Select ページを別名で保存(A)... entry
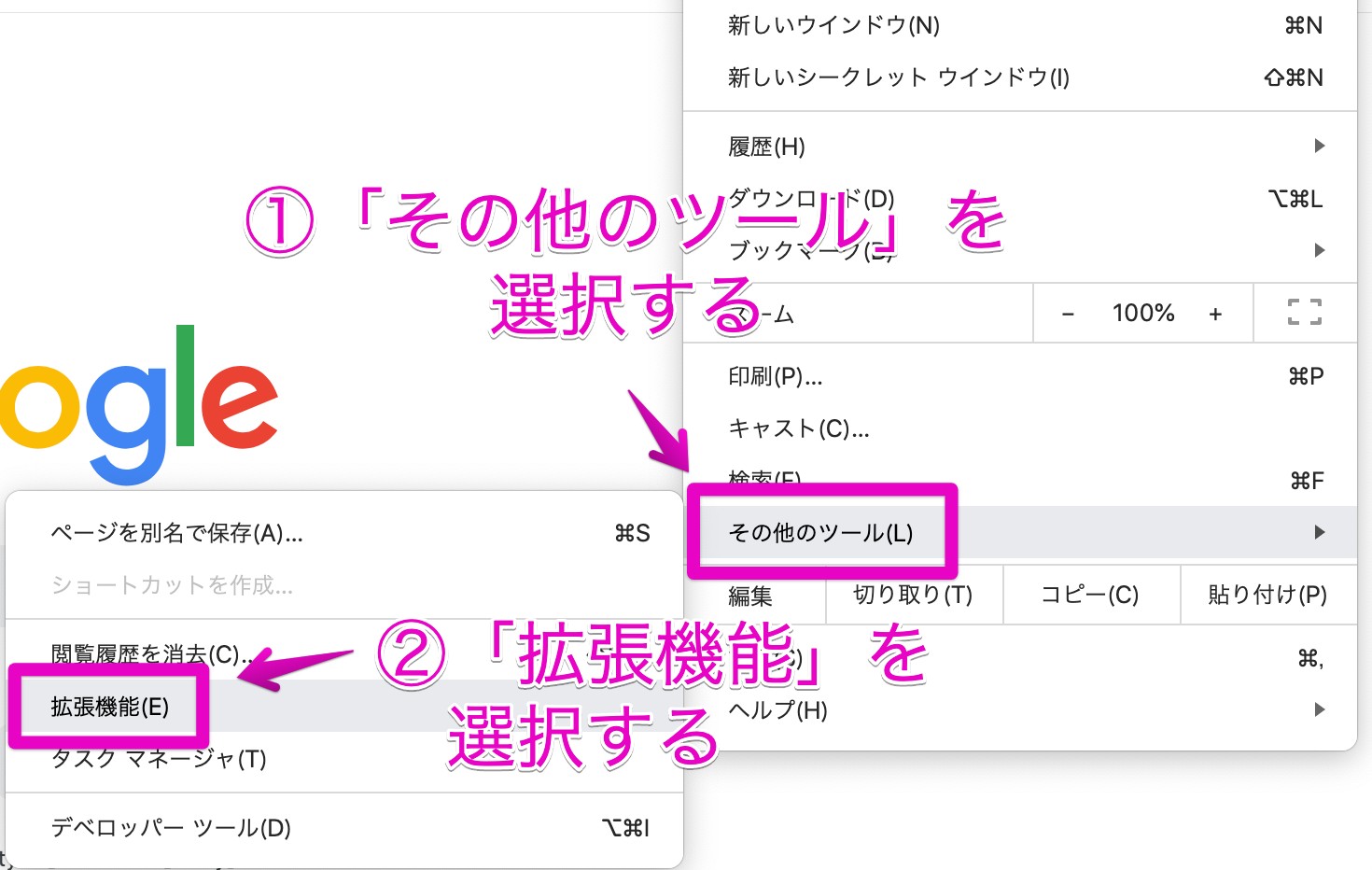Screen dimensions: 1372x870 click(x=176, y=533)
